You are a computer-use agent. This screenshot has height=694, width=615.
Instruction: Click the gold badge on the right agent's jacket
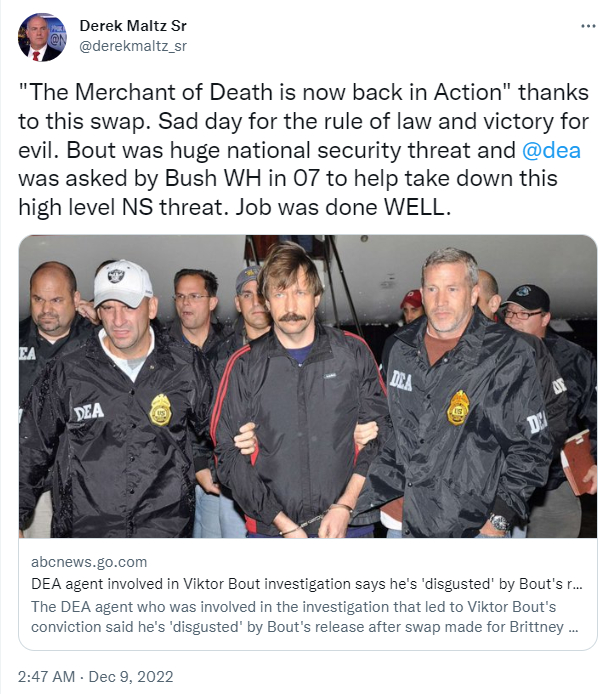pos(458,406)
